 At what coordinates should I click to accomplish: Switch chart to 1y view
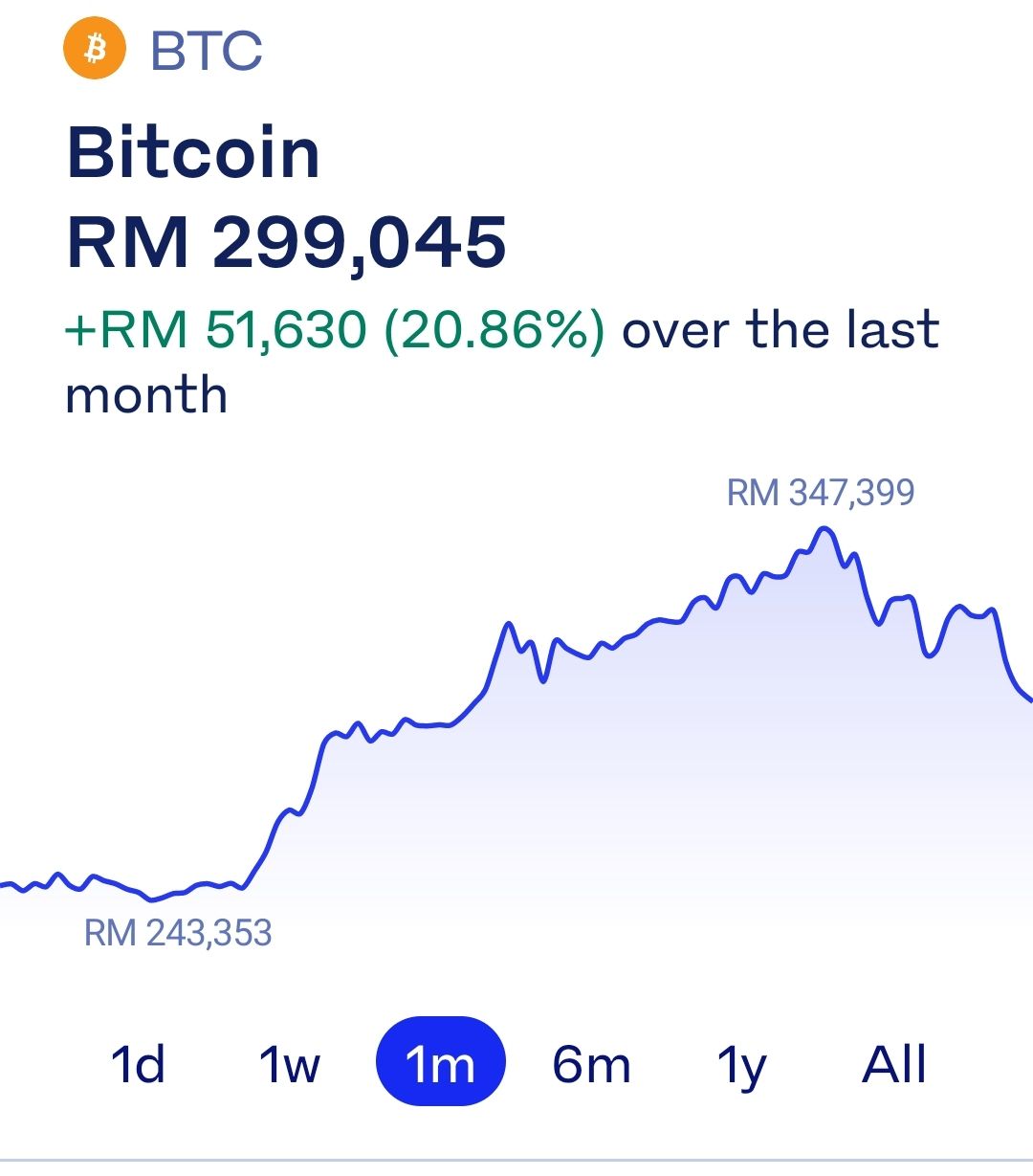tap(742, 1065)
